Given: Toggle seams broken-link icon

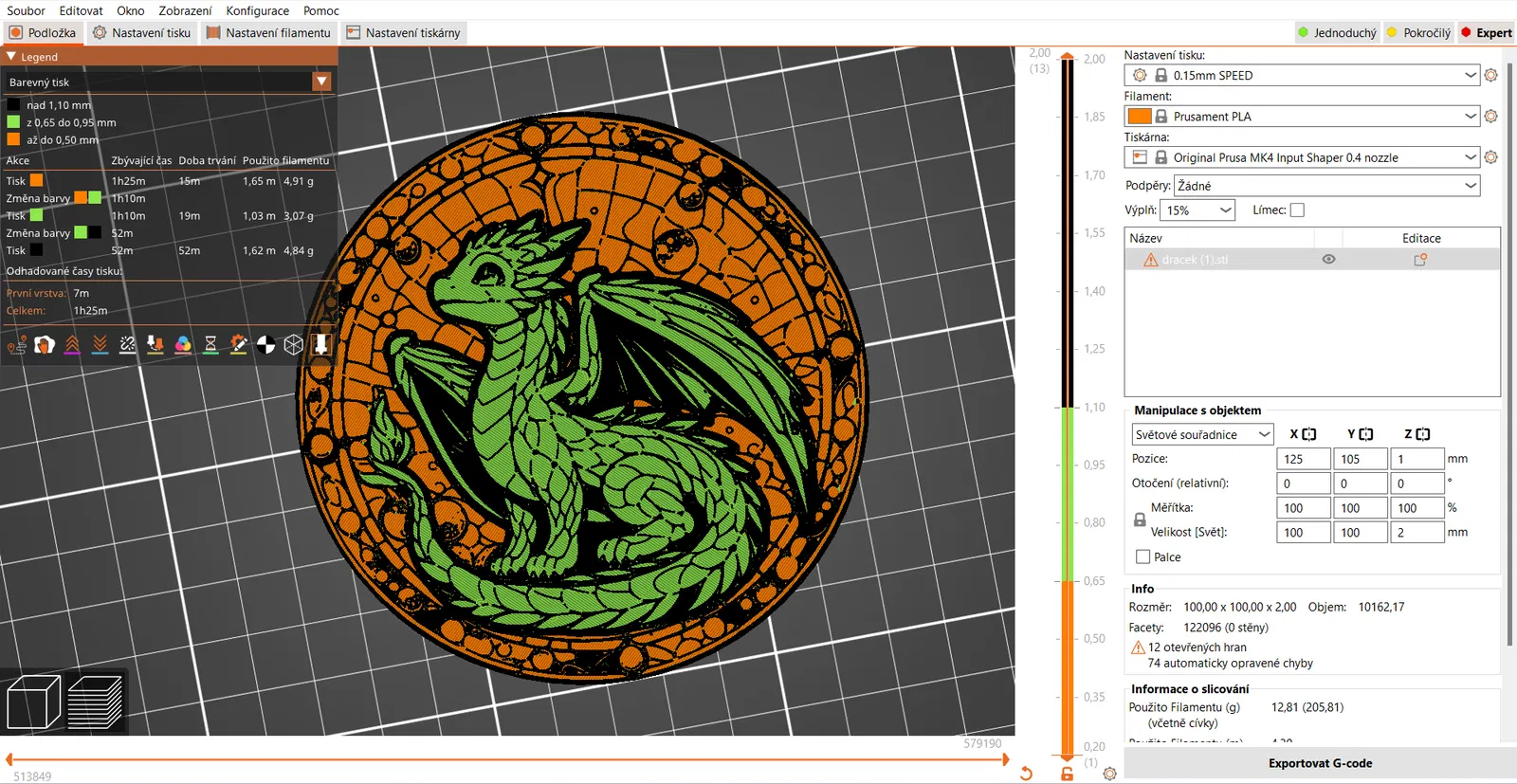Looking at the screenshot, I should tap(128, 345).
